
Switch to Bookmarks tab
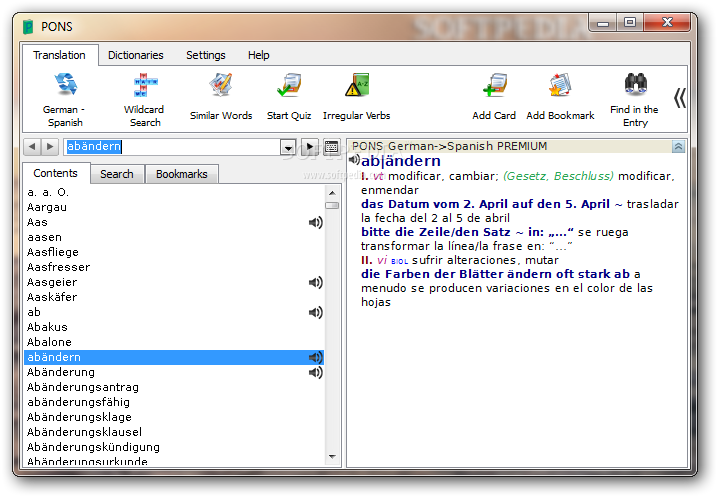coord(182,174)
